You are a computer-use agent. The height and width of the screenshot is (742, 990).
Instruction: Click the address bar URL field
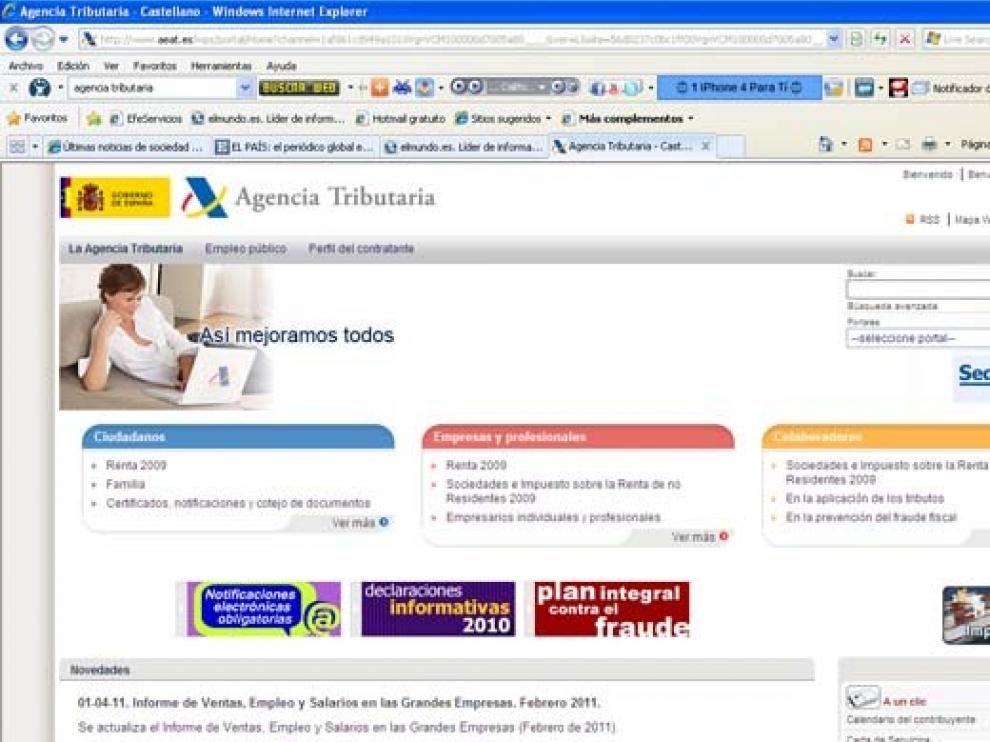(x=453, y=39)
